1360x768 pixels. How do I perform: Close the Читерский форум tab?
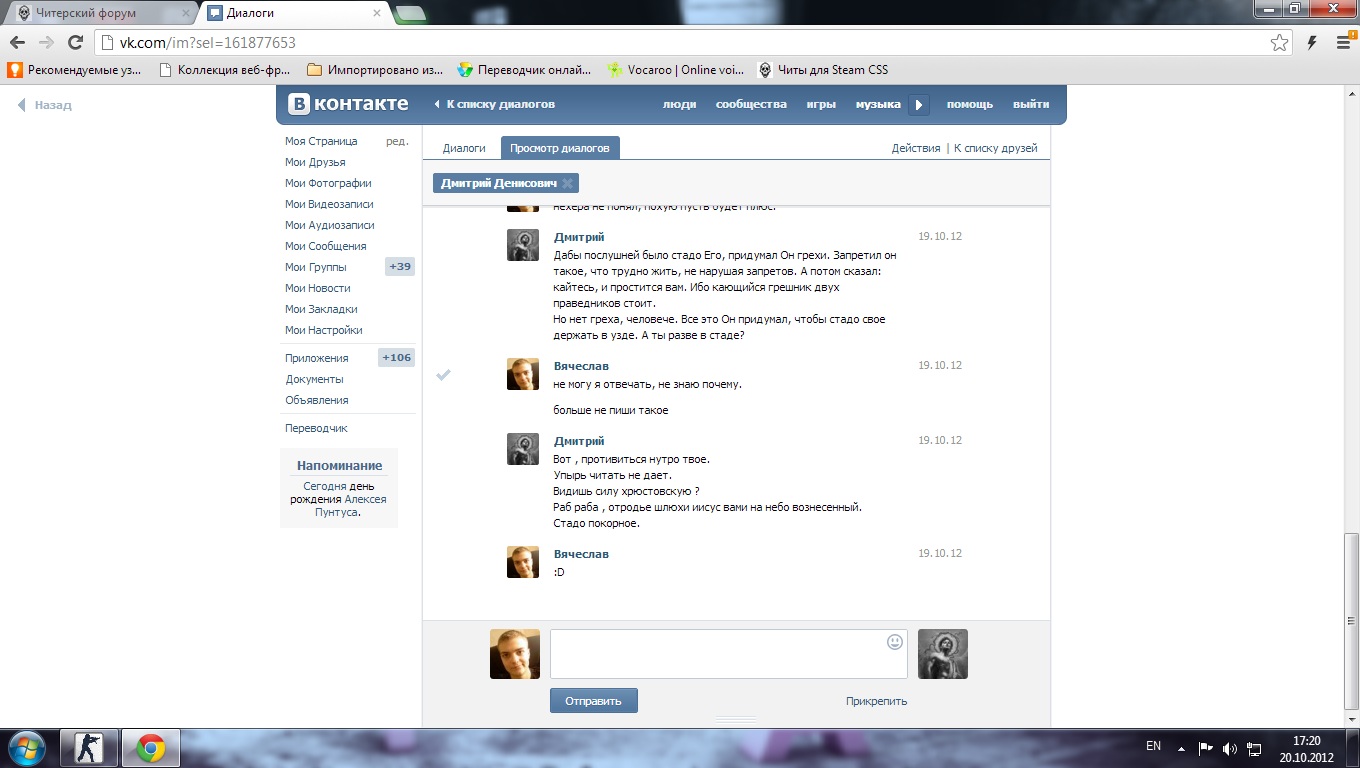186,14
